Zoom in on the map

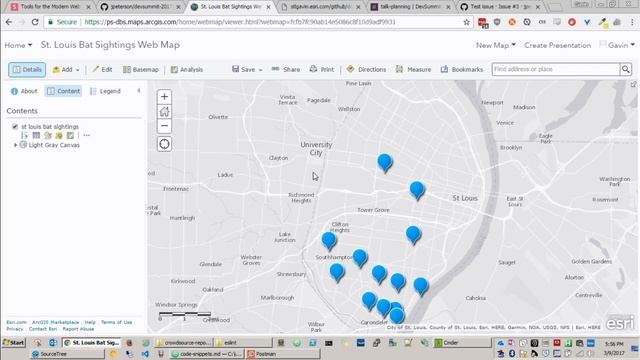(164, 97)
